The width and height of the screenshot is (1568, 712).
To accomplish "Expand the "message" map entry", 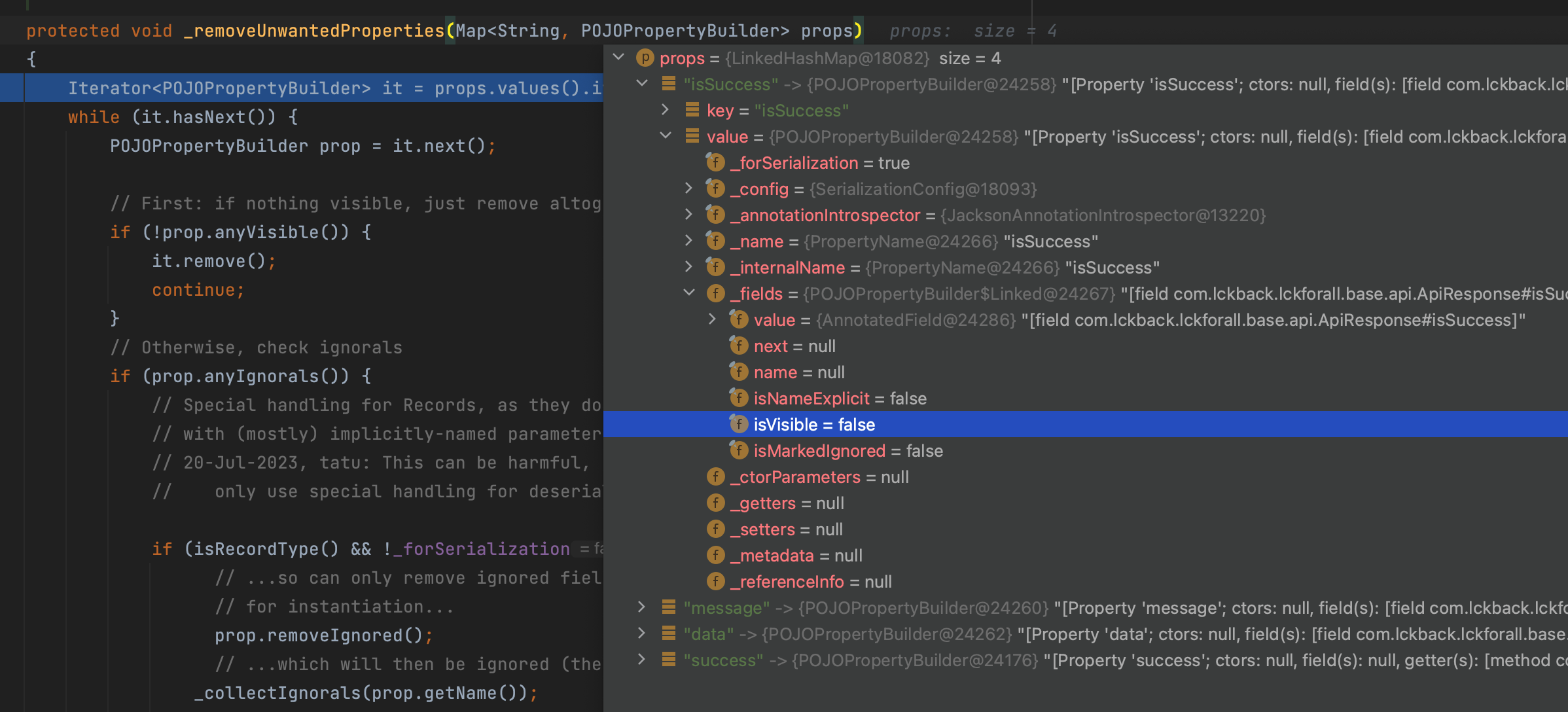I will pyautogui.click(x=641, y=607).
